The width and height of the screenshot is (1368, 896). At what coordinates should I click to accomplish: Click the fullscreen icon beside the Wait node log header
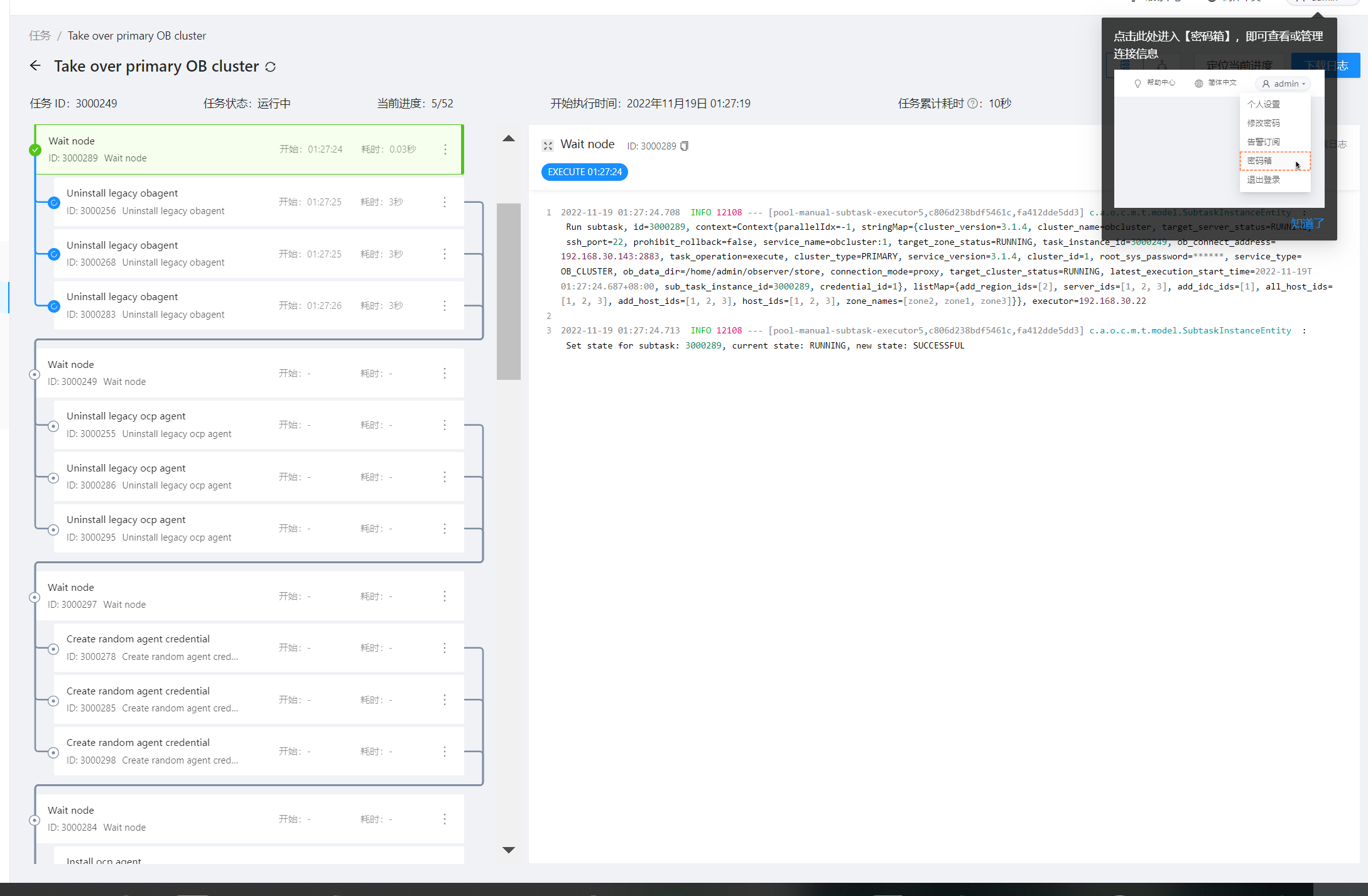click(548, 146)
